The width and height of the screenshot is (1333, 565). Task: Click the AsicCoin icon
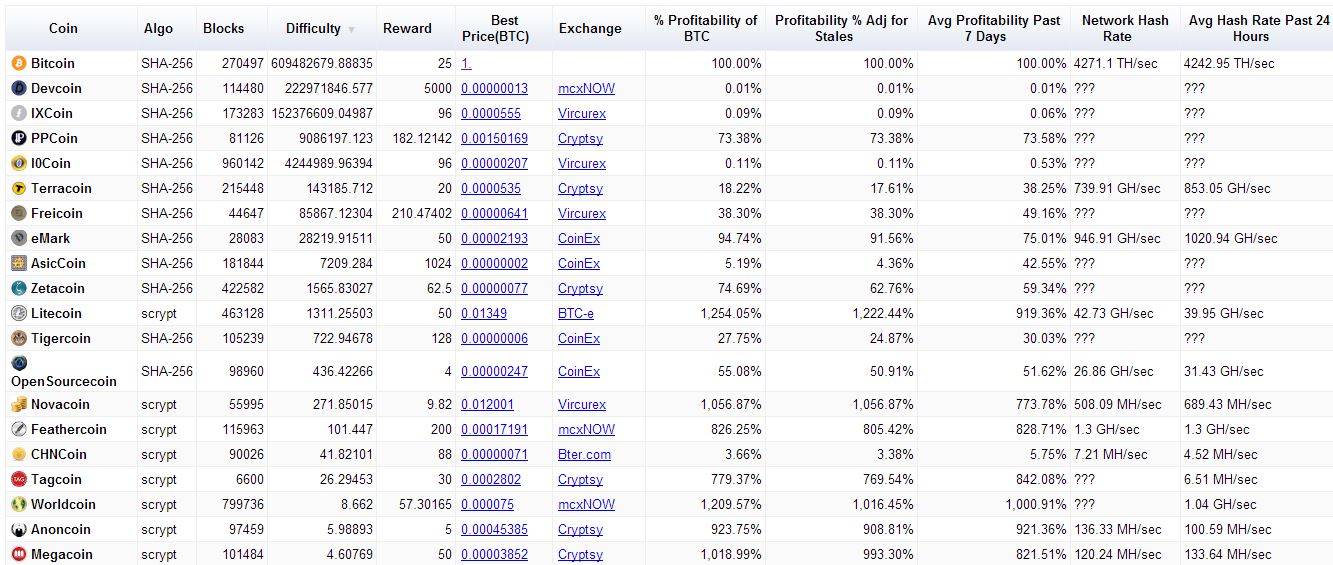tap(18, 263)
